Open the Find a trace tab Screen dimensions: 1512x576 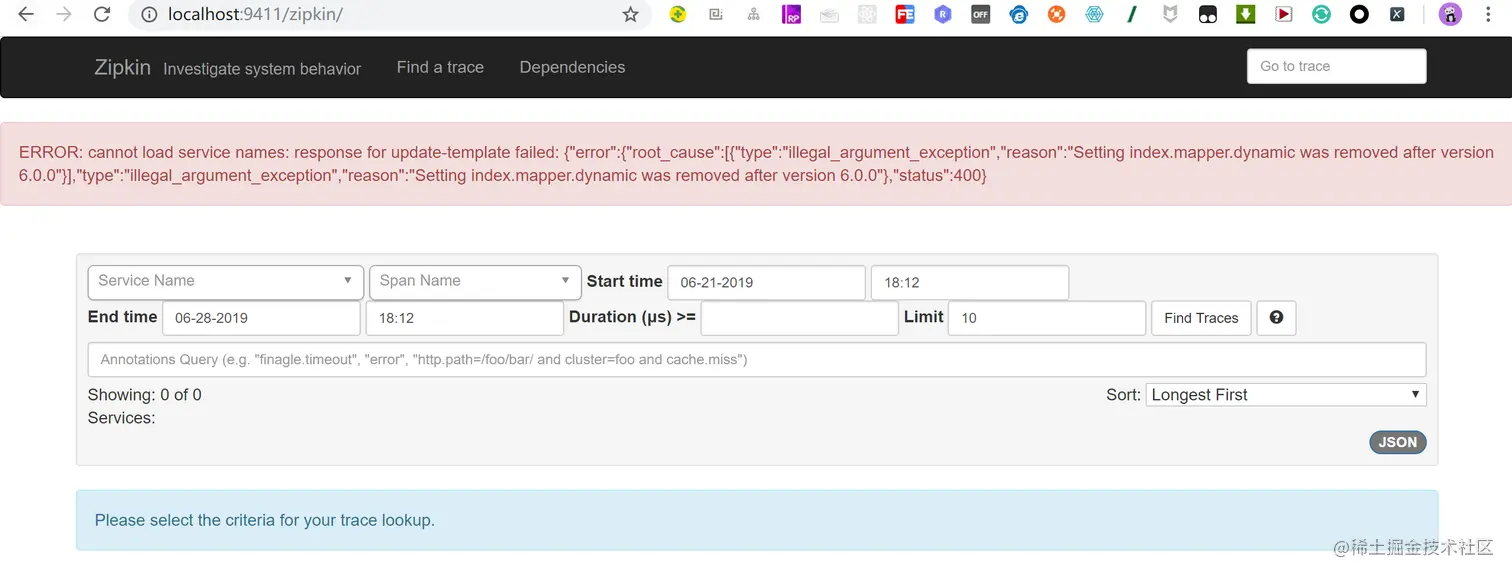(440, 67)
